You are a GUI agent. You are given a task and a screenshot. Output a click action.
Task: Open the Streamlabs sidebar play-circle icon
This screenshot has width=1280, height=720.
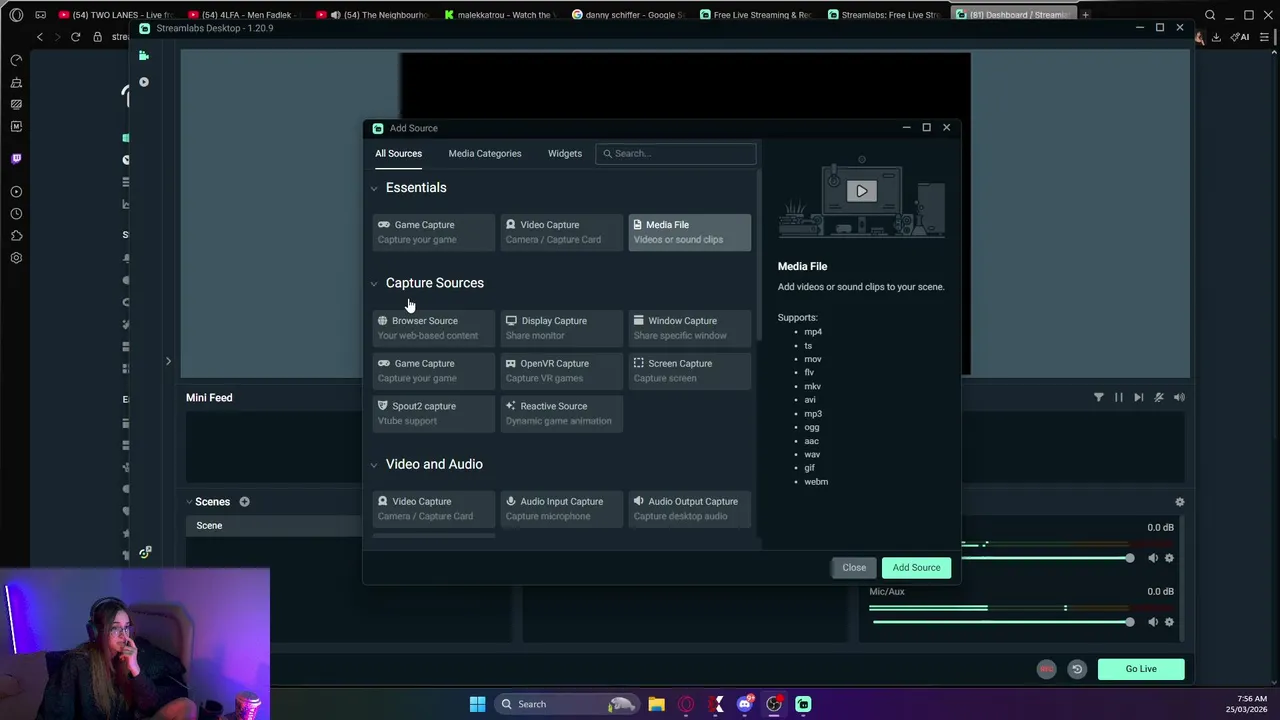[x=144, y=82]
